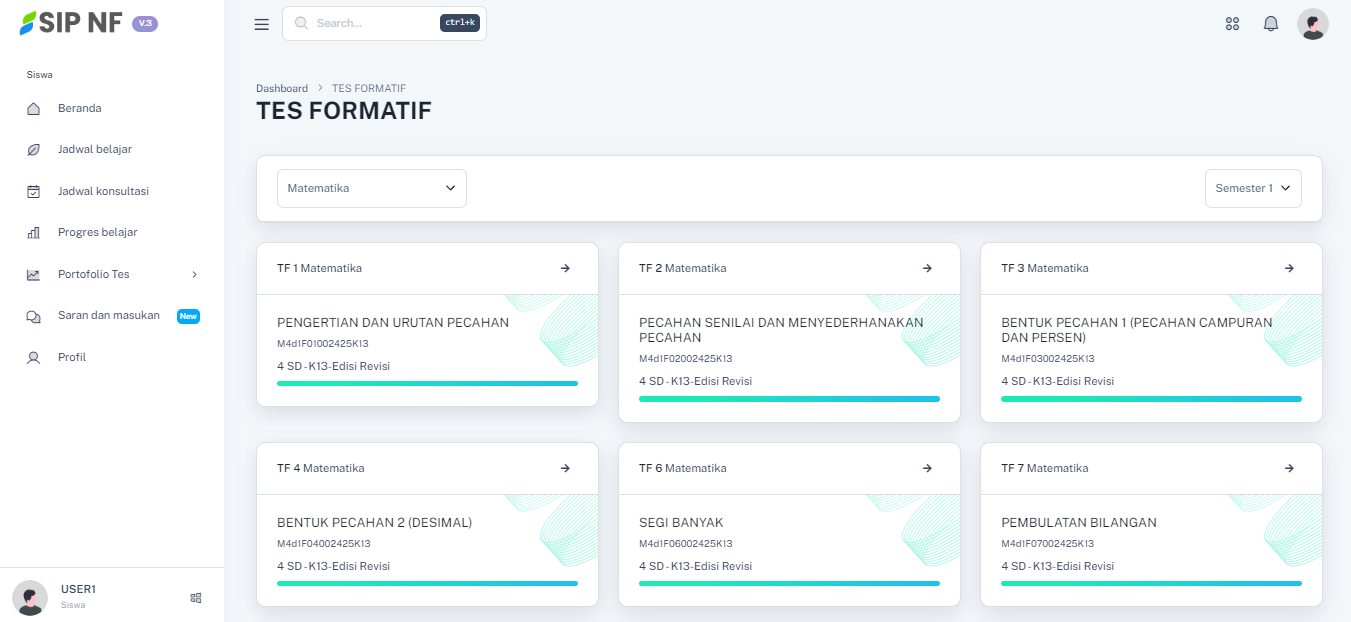This screenshot has height=622, width=1351.
Task: Click the arrow on TF 7 card
Action: pyautogui.click(x=1289, y=468)
